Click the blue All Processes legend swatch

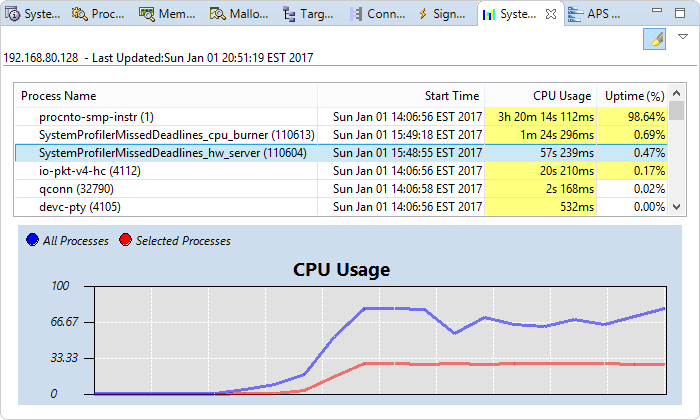pyautogui.click(x=34, y=240)
